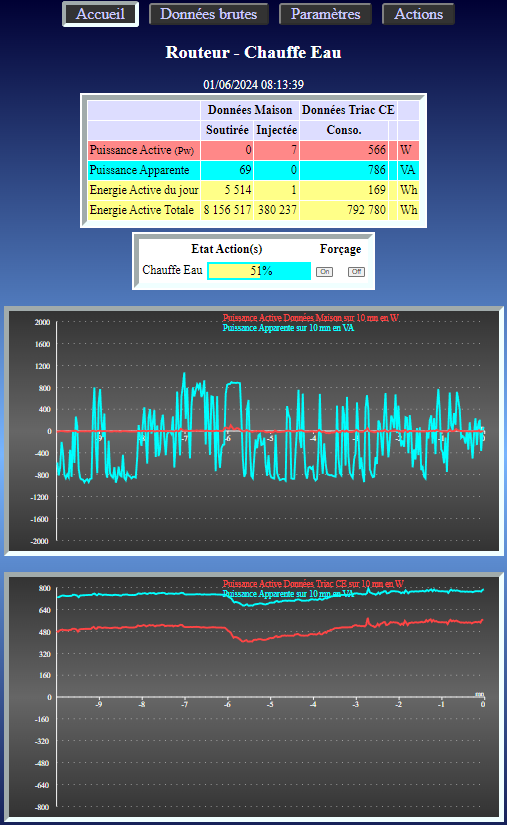Screen dimensions: 507x825
Task: Click the Données Maison column header
Action: pyautogui.click(x=250, y=110)
